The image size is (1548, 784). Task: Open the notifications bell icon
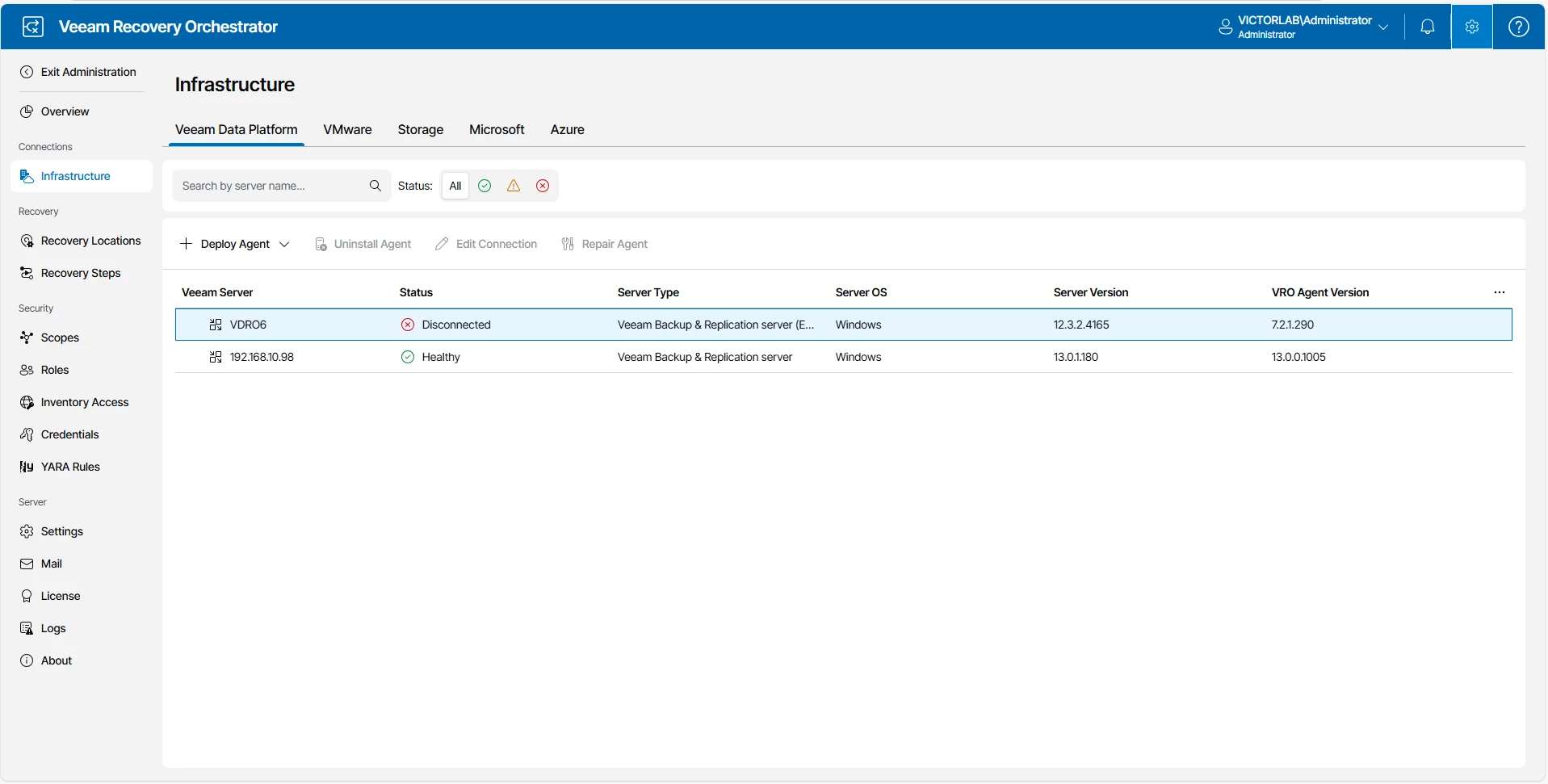click(1427, 27)
